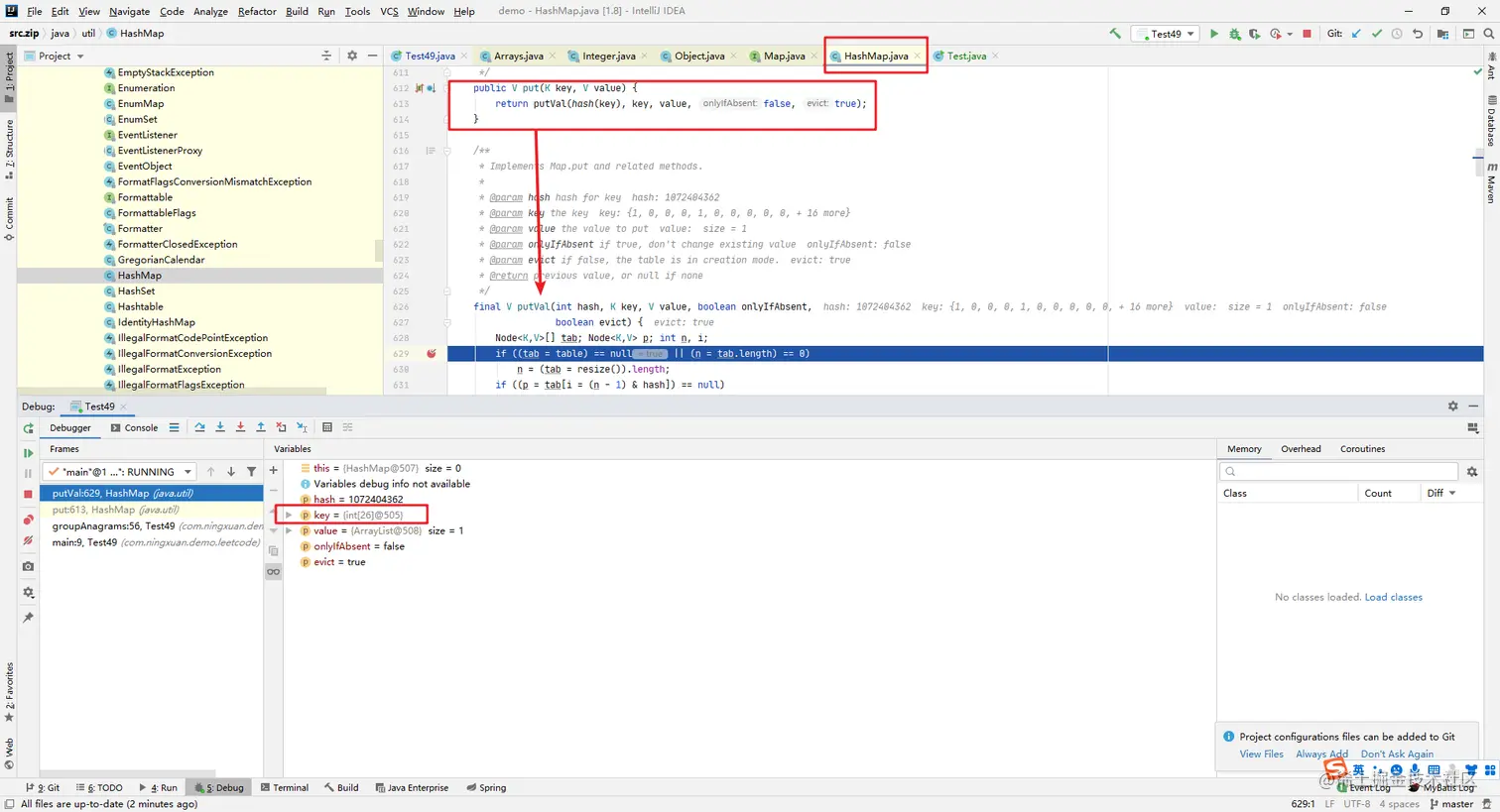Filter frames with the funnel icon
The height and width of the screenshot is (812, 1500).
(x=251, y=472)
